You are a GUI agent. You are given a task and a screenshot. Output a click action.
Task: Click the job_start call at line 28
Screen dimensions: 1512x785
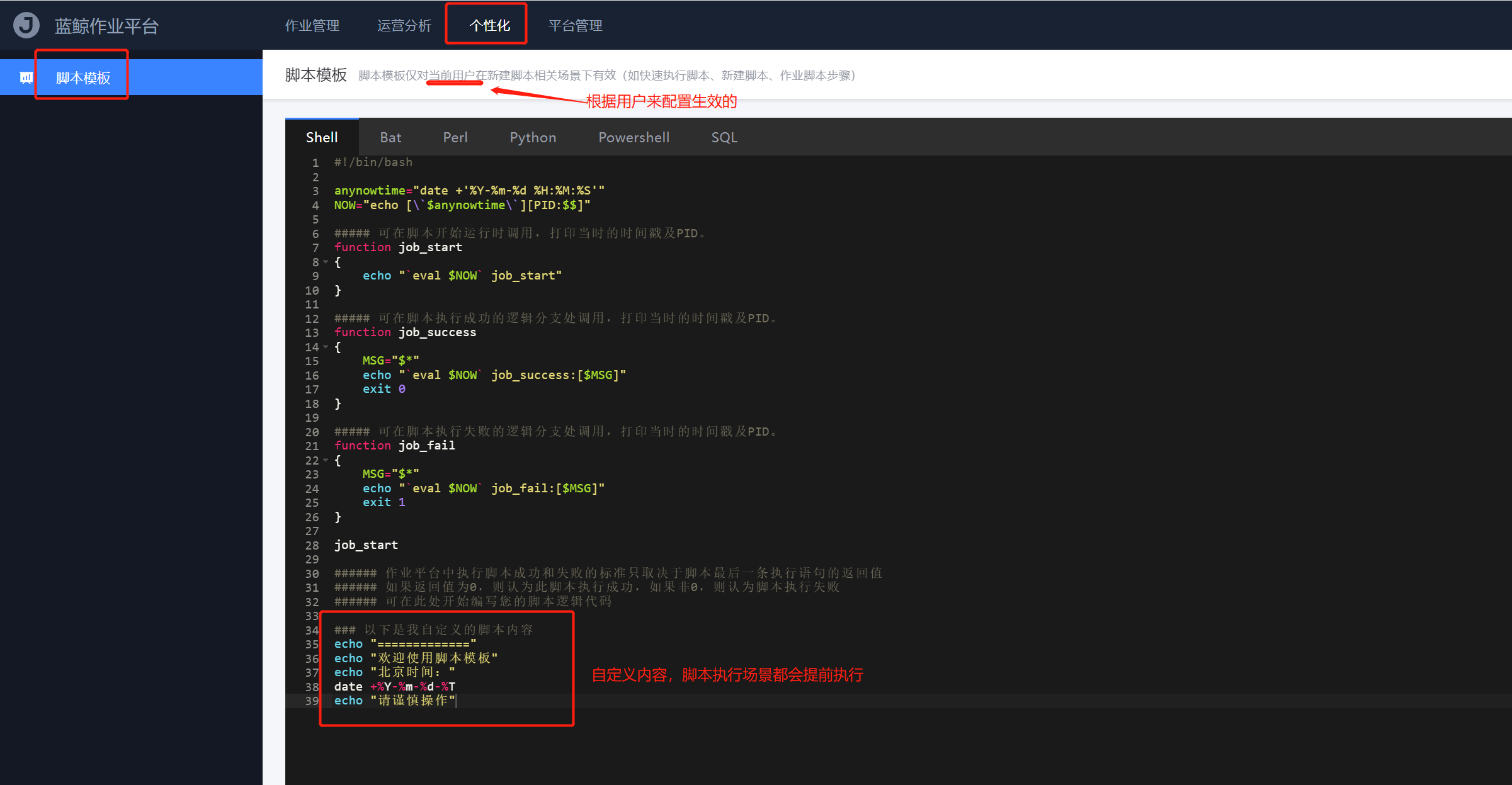pyautogui.click(x=366, y=545)
